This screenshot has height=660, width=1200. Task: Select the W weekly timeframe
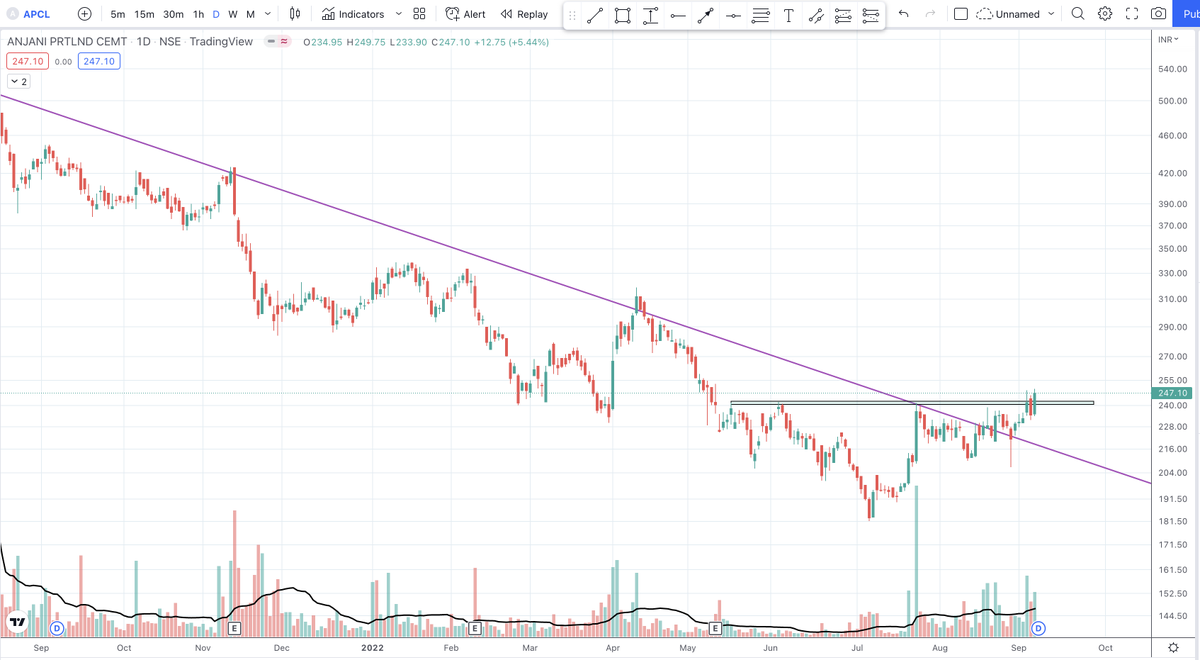(x=233, y=14)
